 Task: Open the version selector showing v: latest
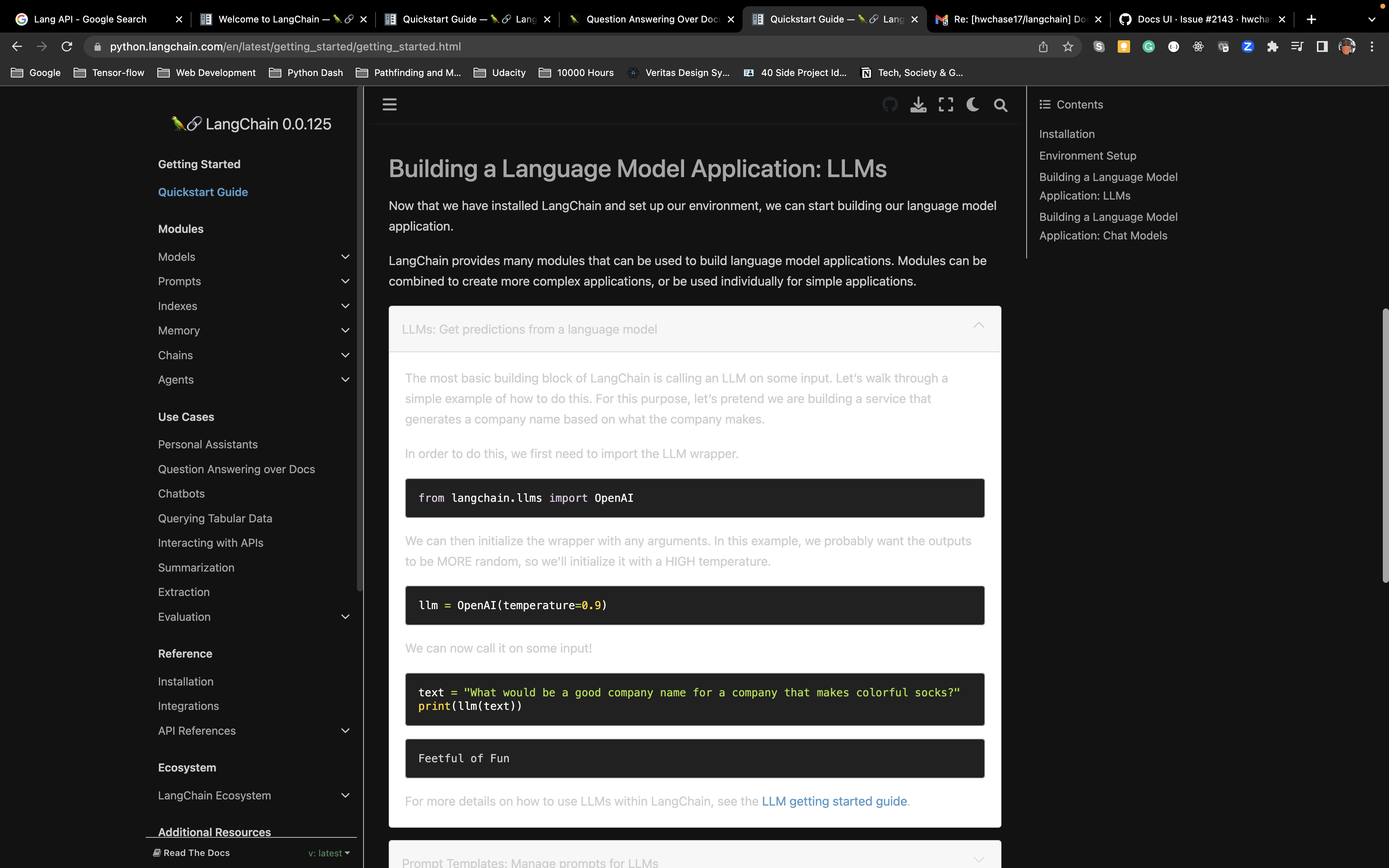(328, 852)
